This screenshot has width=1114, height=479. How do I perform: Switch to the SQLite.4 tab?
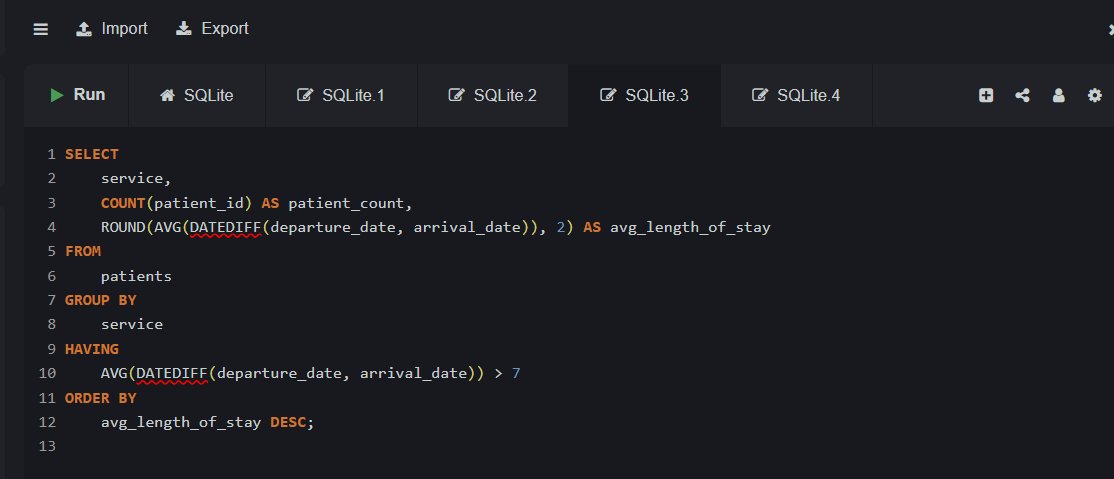click(796, 95)
